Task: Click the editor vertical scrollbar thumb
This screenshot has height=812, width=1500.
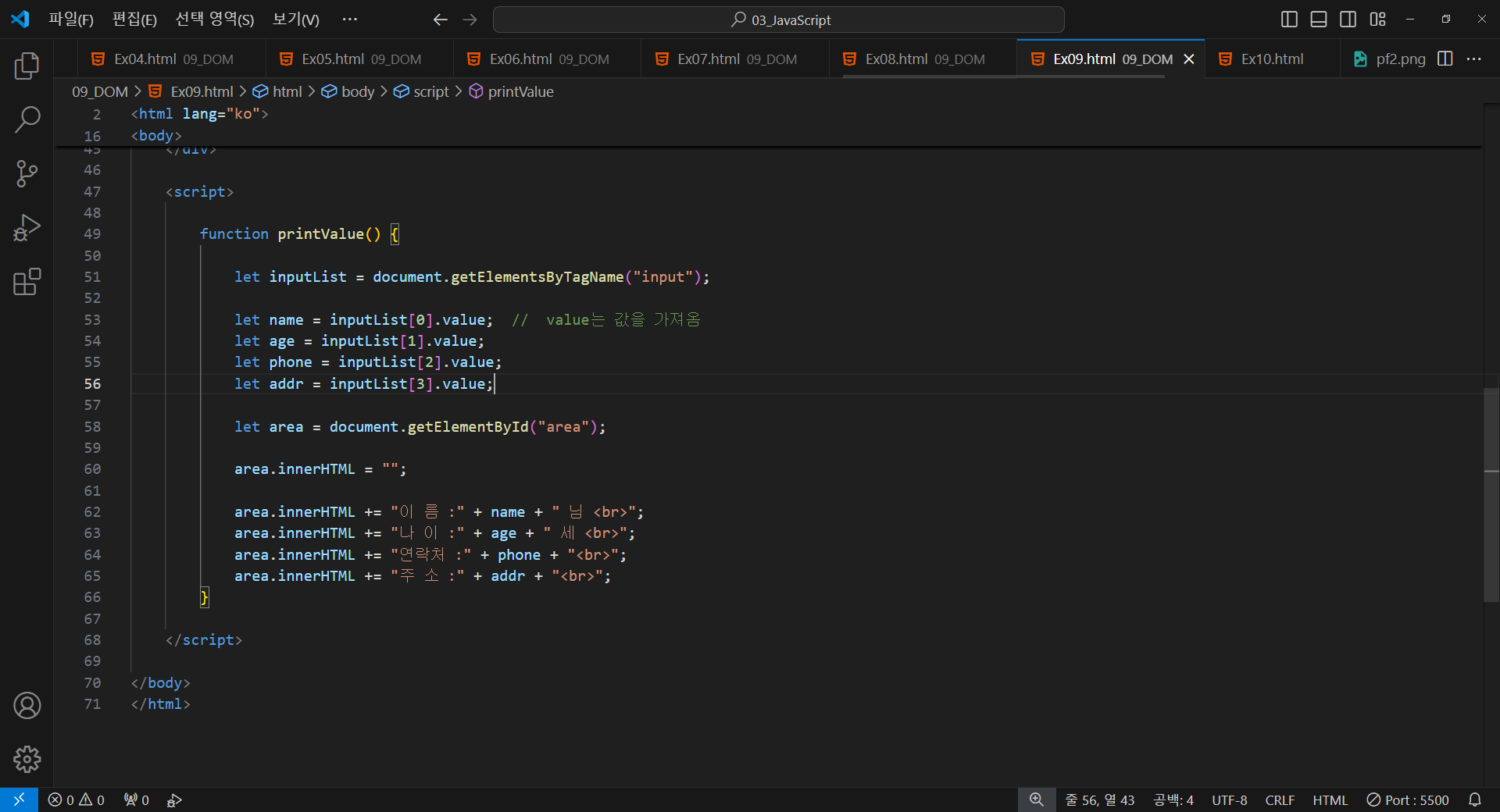Action: (x=1491, y=494)
